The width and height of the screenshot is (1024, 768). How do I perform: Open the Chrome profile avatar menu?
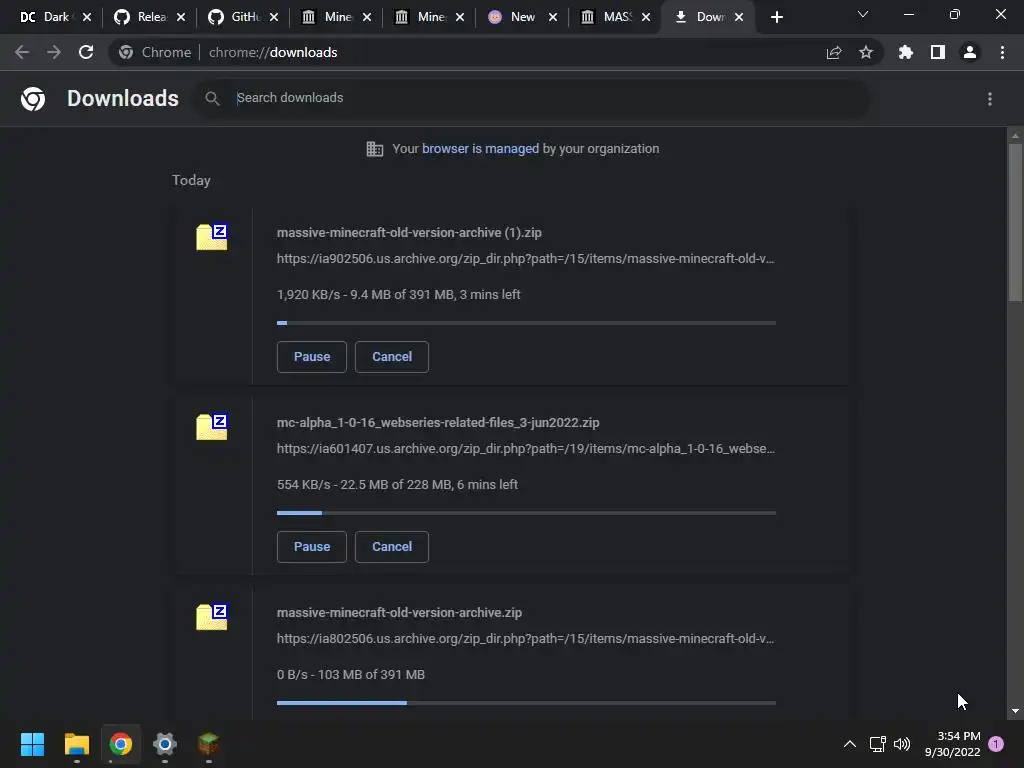(970, 52)
